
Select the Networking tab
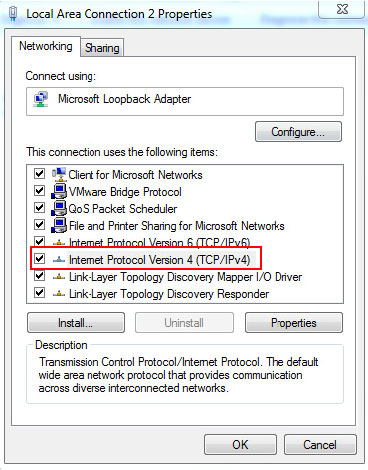(x=46, y=46)
